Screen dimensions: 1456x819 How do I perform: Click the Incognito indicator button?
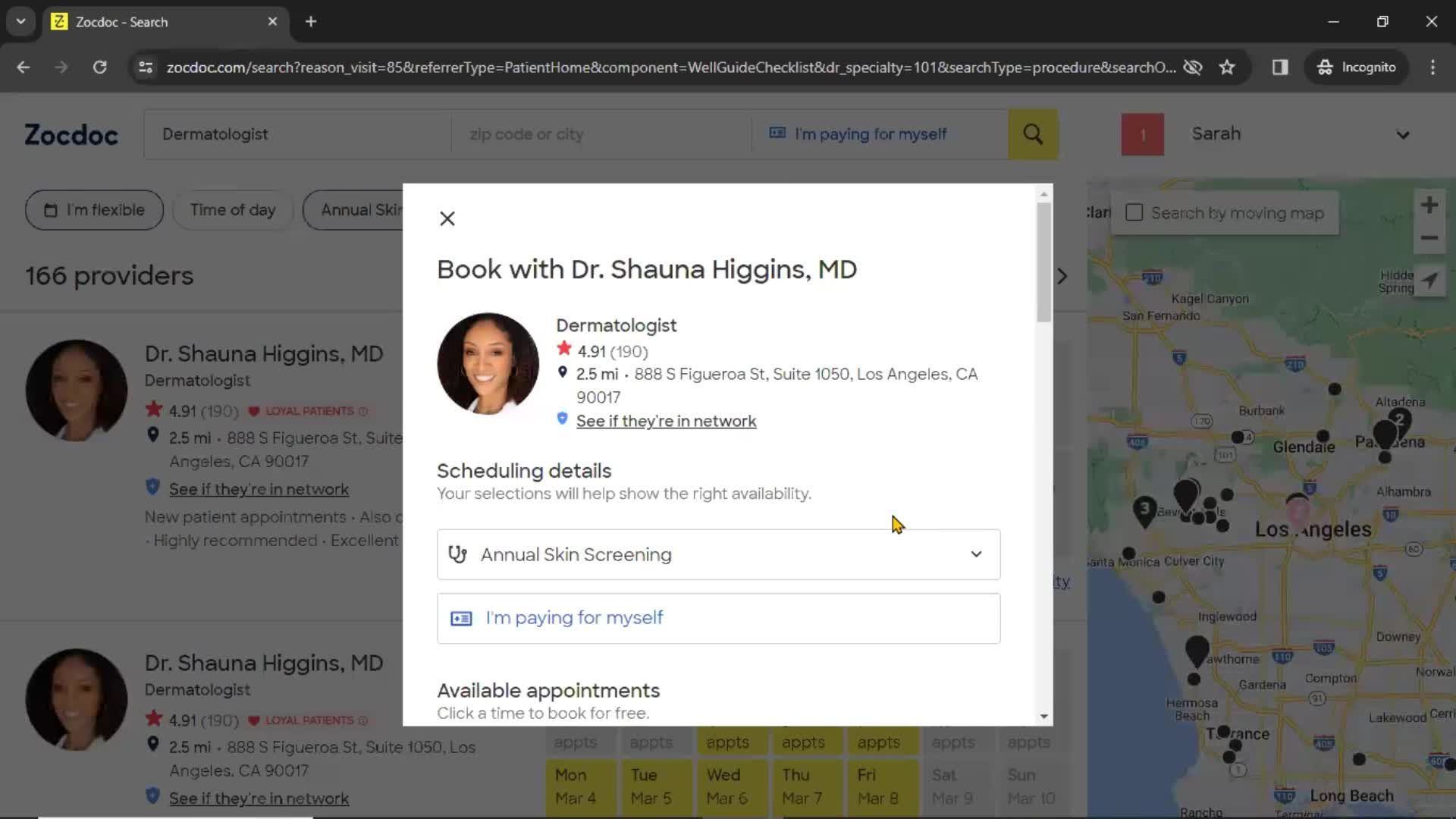tap(1356, 67)
